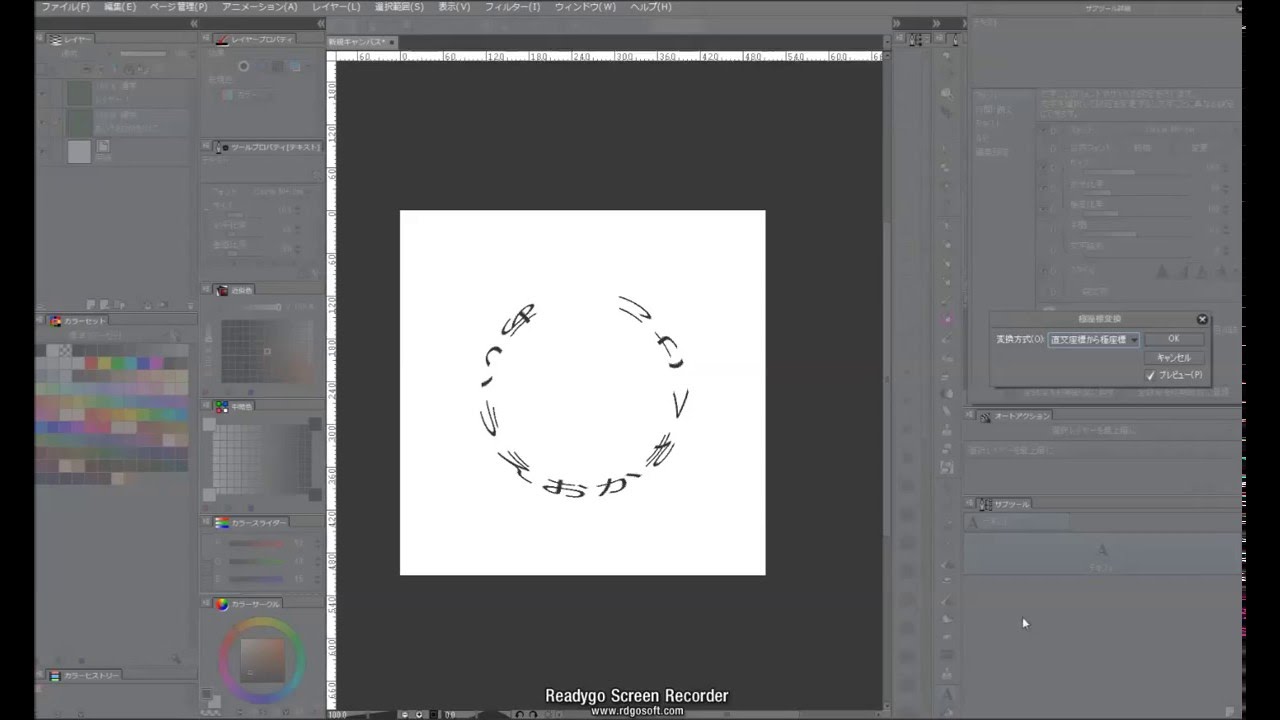Viewport: 1280px width, 720px height.
Task: Select the 中間色 palette tab
Action: (235, 407)
